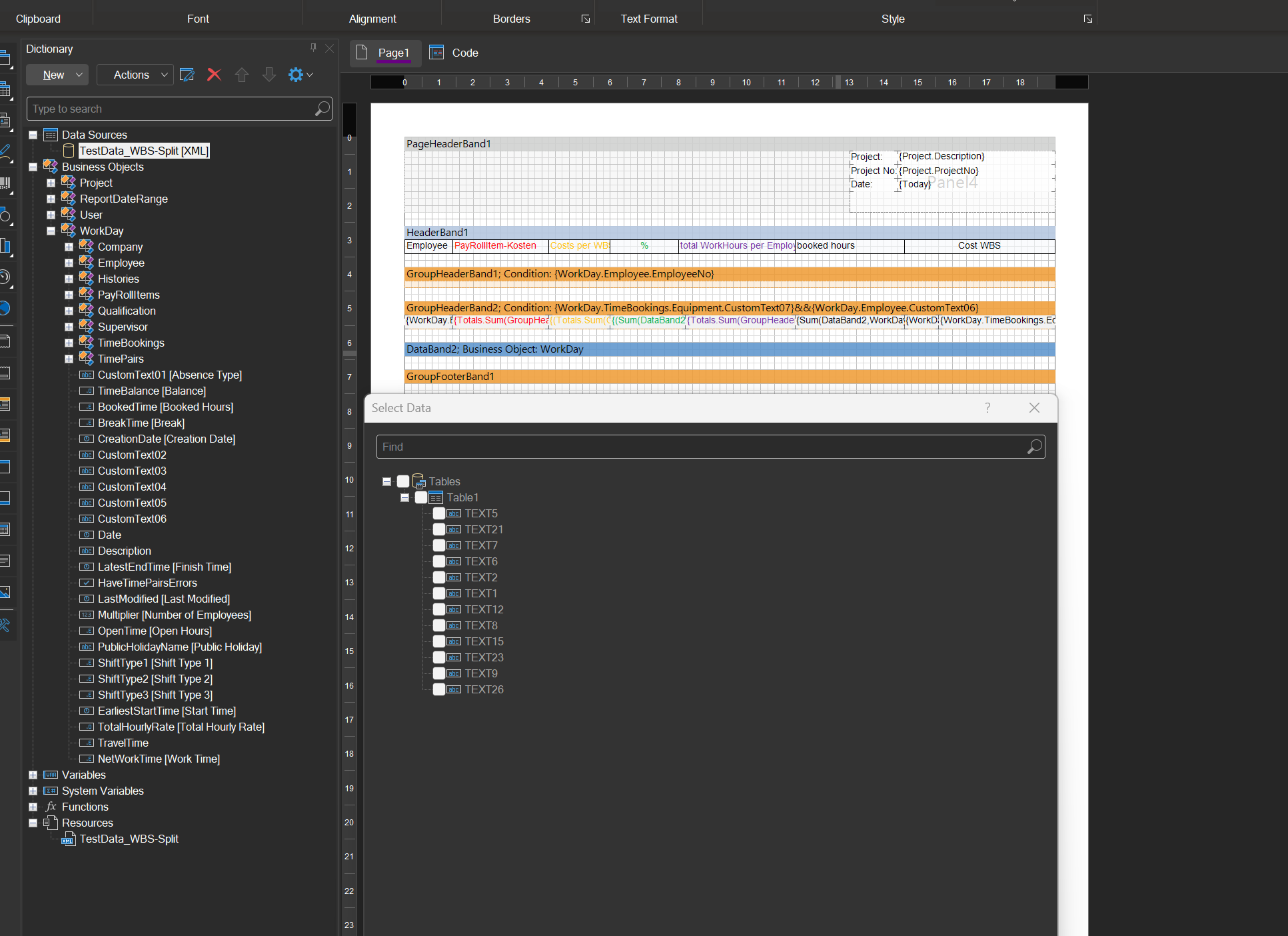Click the Resources folder icon

[51, 823]
